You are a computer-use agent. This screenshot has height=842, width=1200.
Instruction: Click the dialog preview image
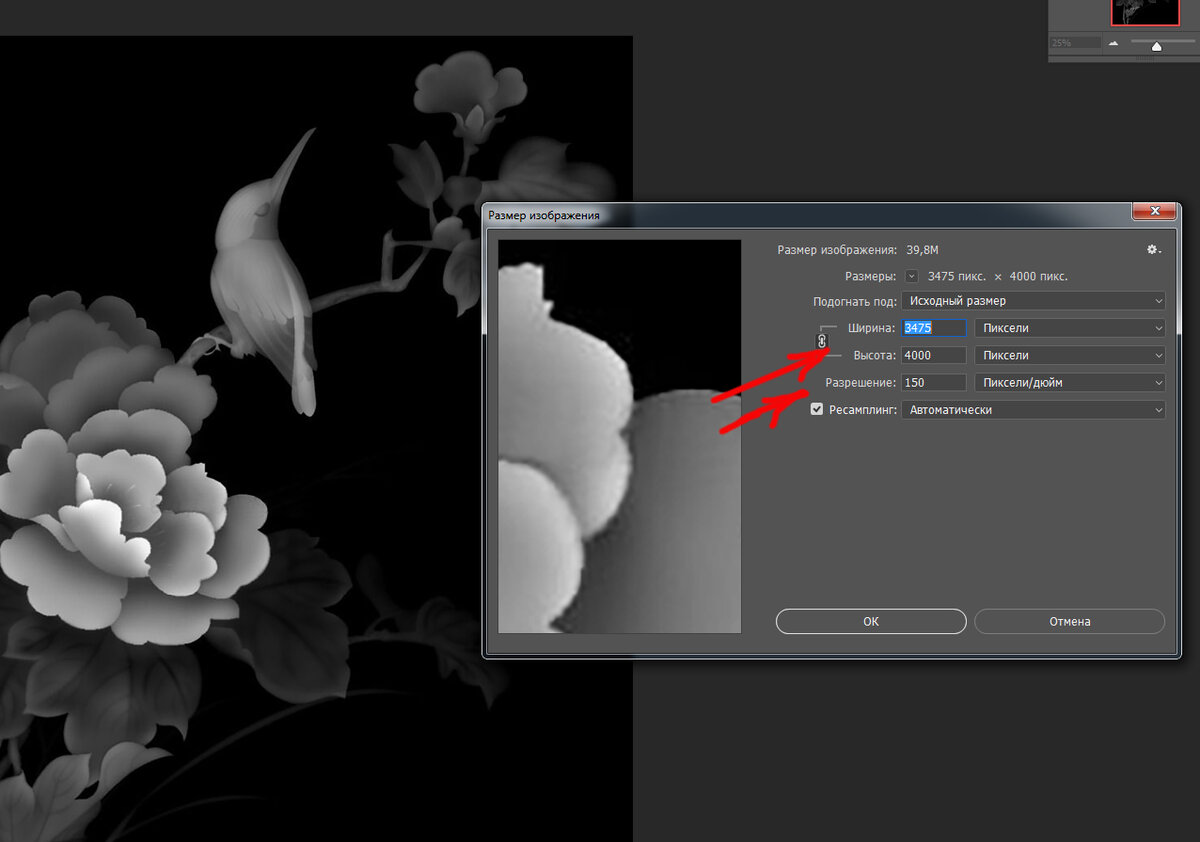(620, 436)
